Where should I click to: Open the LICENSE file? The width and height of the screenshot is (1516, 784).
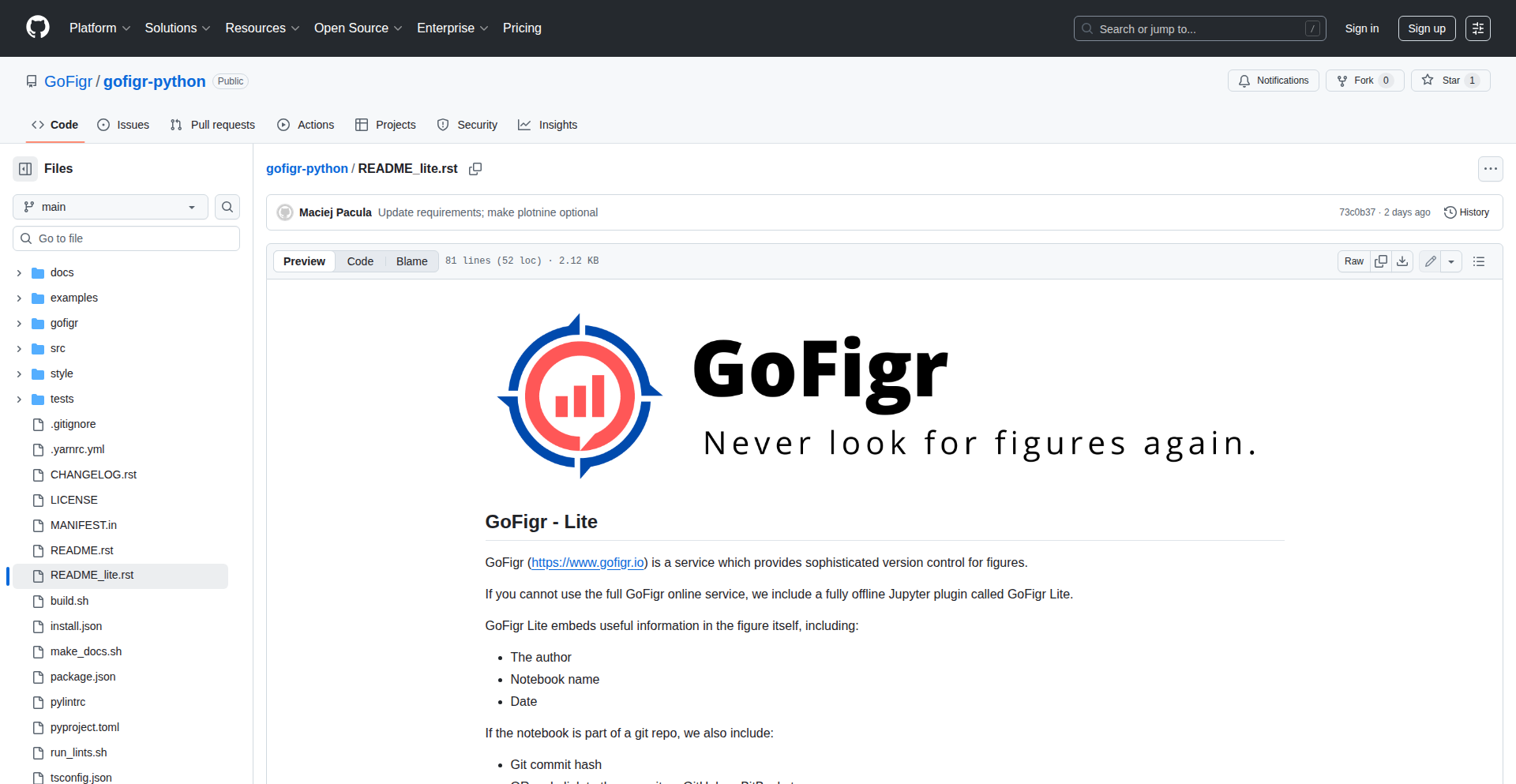(74, 500)
